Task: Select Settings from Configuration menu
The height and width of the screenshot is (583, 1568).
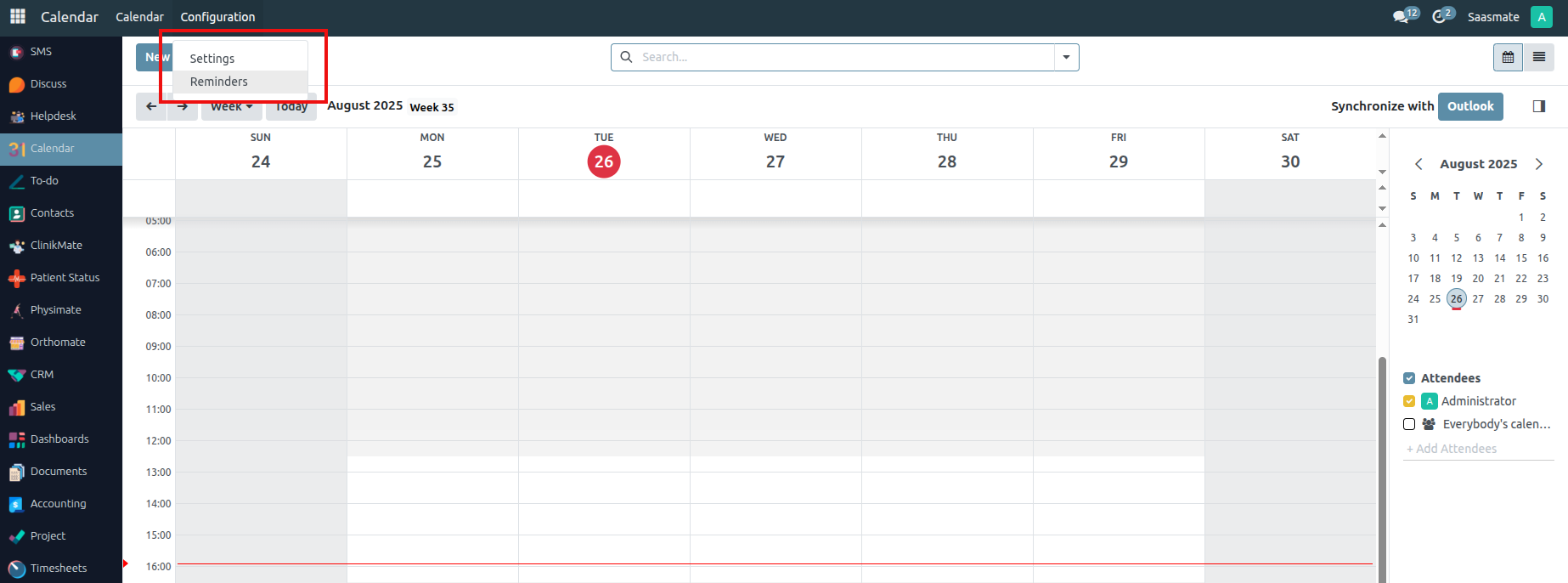Action: pyautogui.click(x=212, y=59)
